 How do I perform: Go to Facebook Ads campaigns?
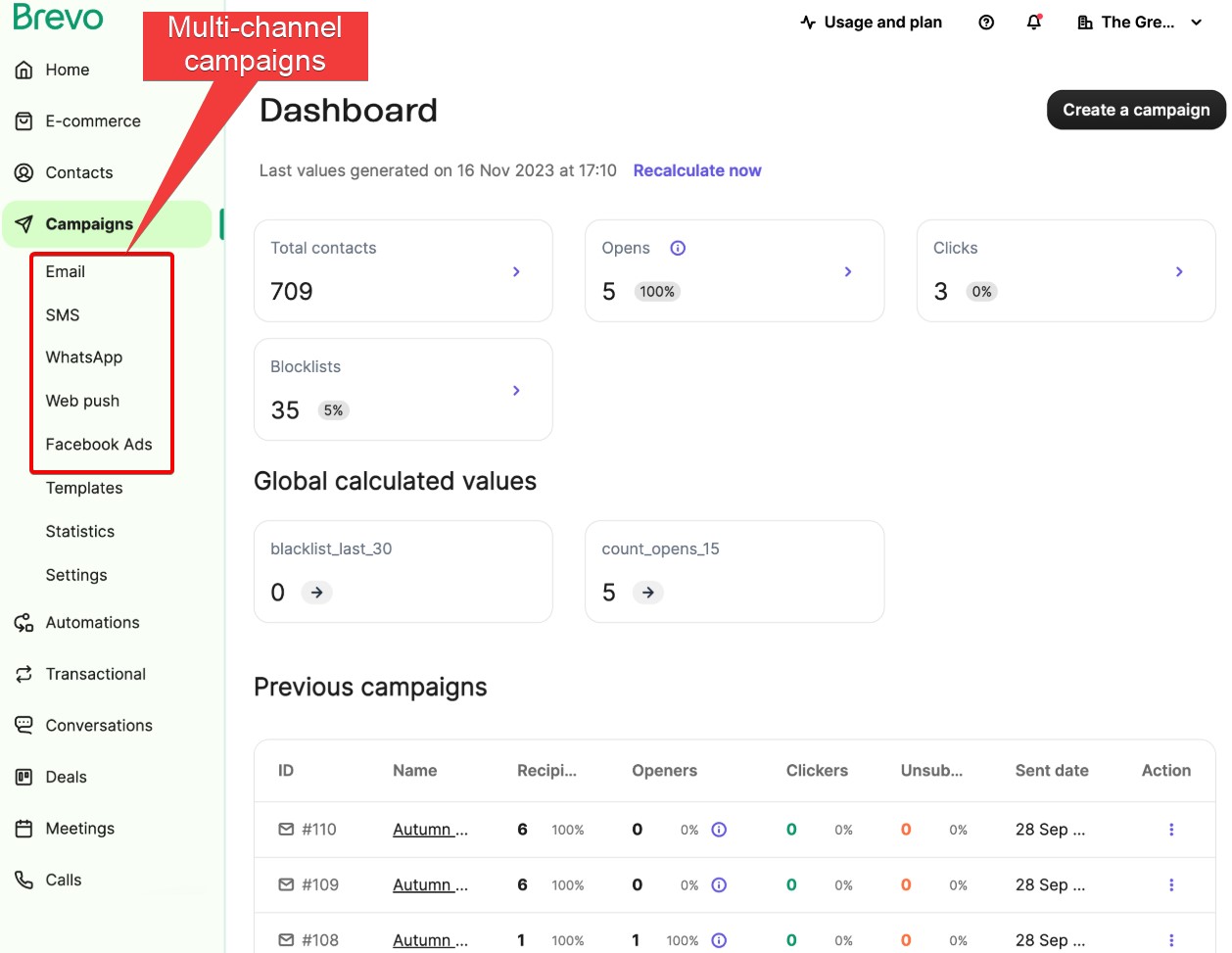pyautogui.click(x=99, y=445)
